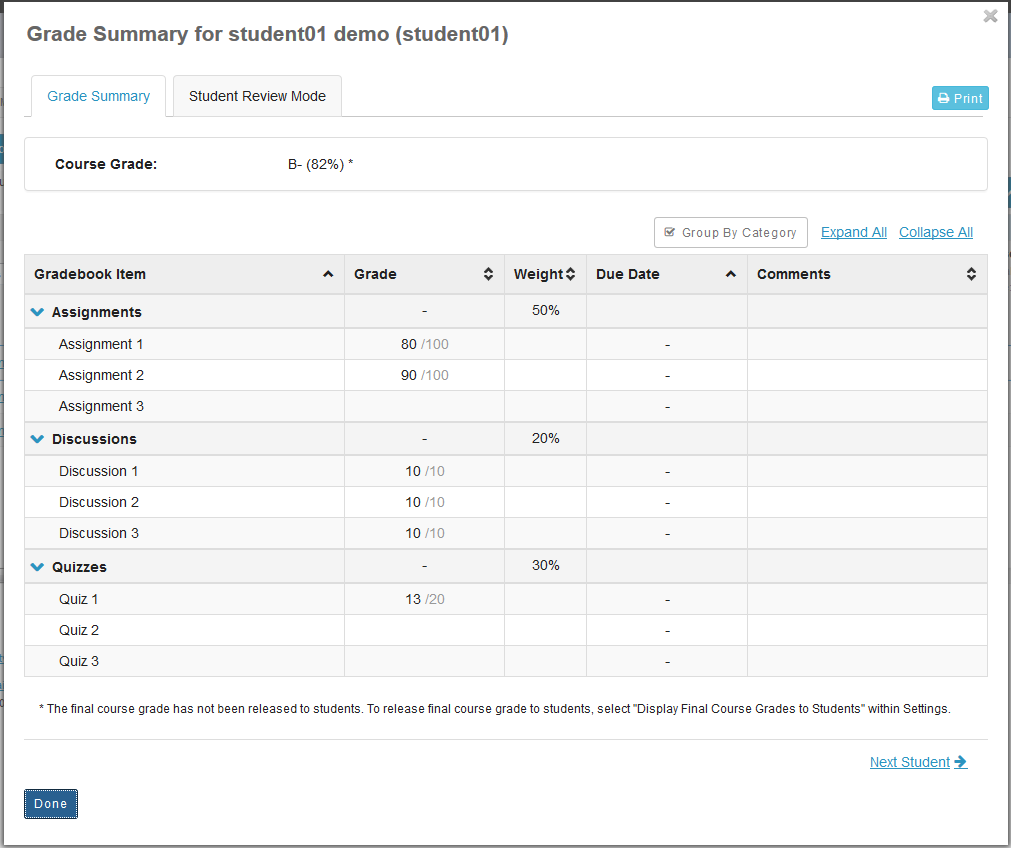Click the Print button
The image size is (1011, 848).
[x=960, y=98]
